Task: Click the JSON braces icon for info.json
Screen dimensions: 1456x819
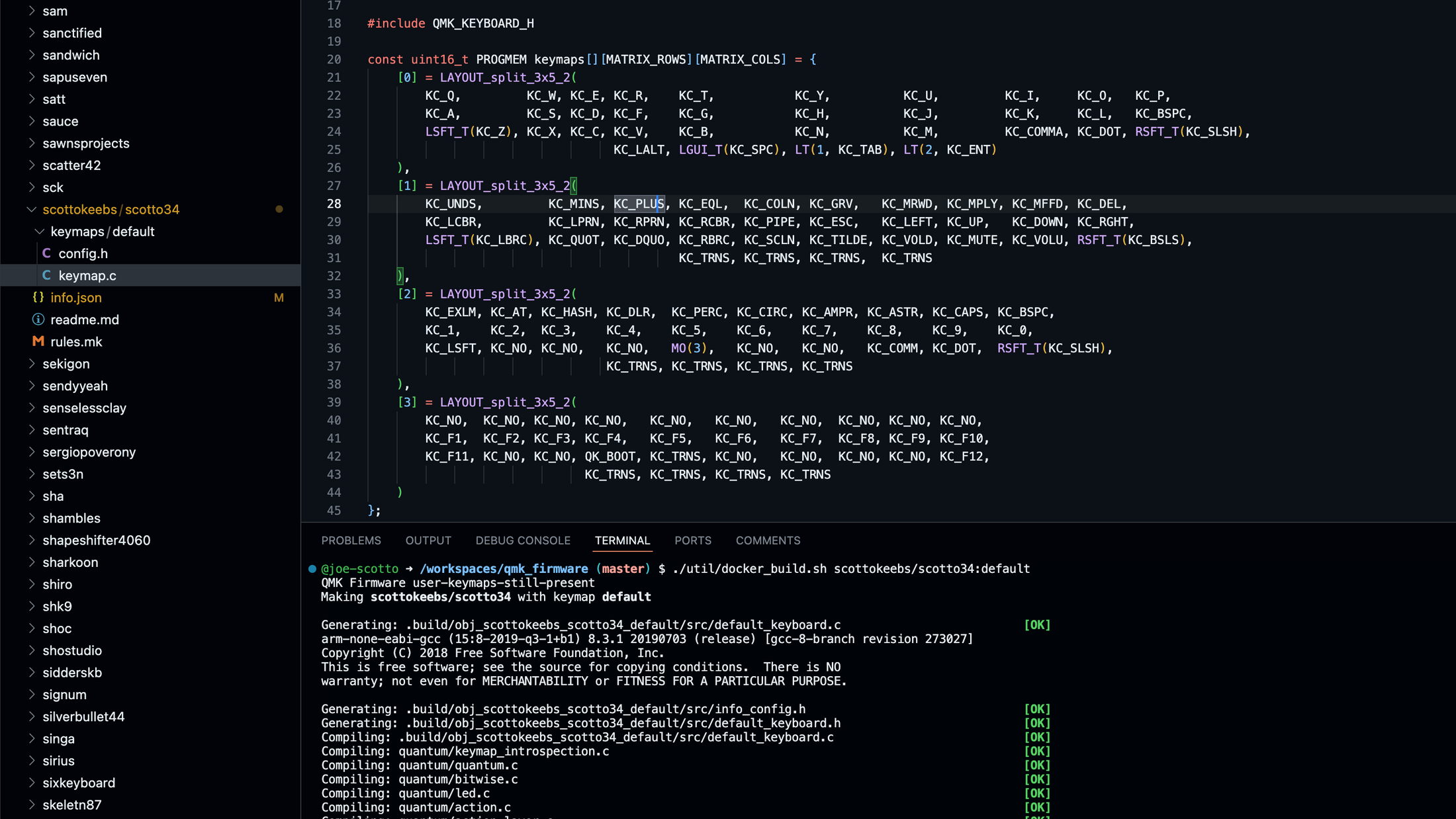Action: point(38,297)
